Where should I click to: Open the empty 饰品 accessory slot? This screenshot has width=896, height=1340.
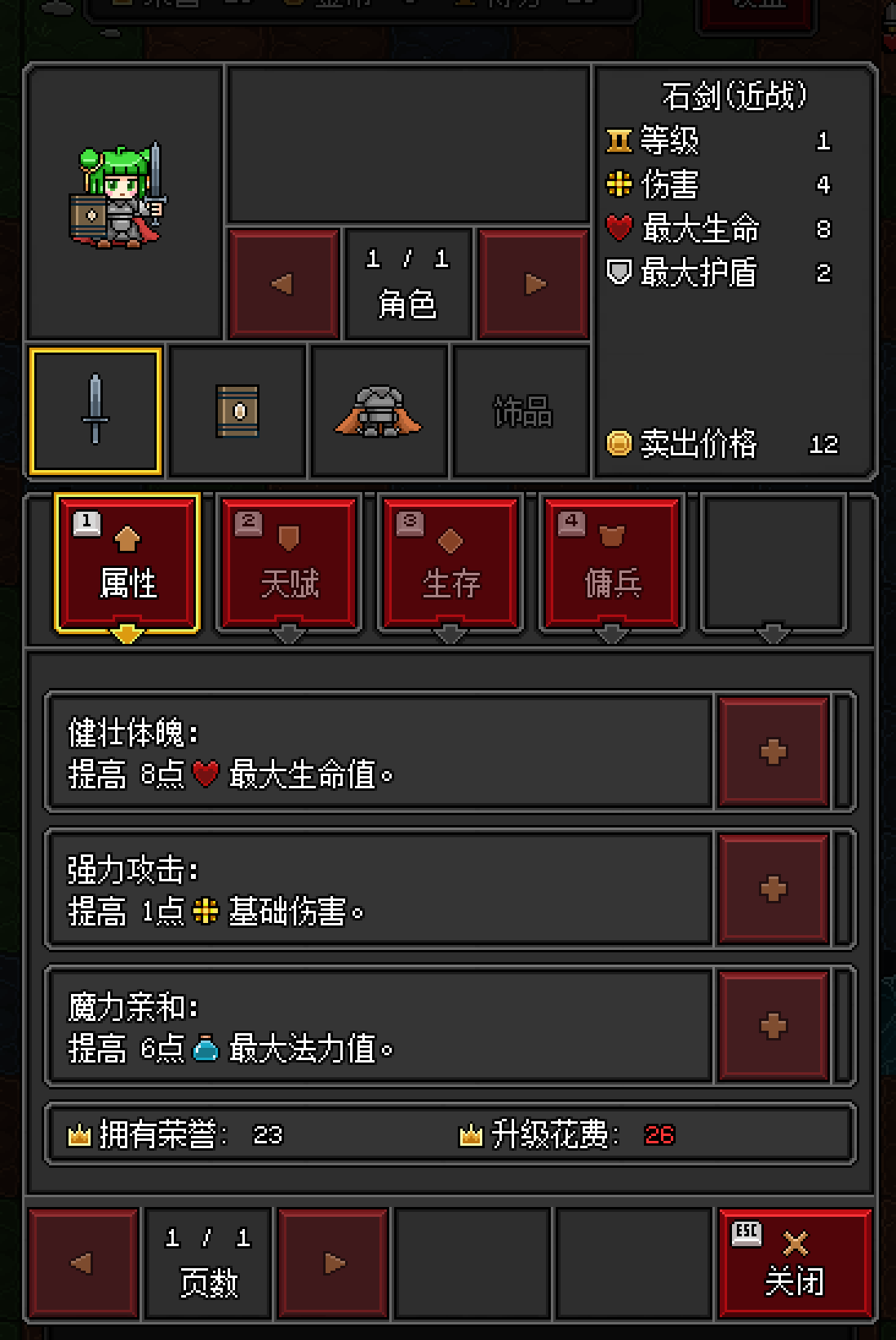(521, 410)
